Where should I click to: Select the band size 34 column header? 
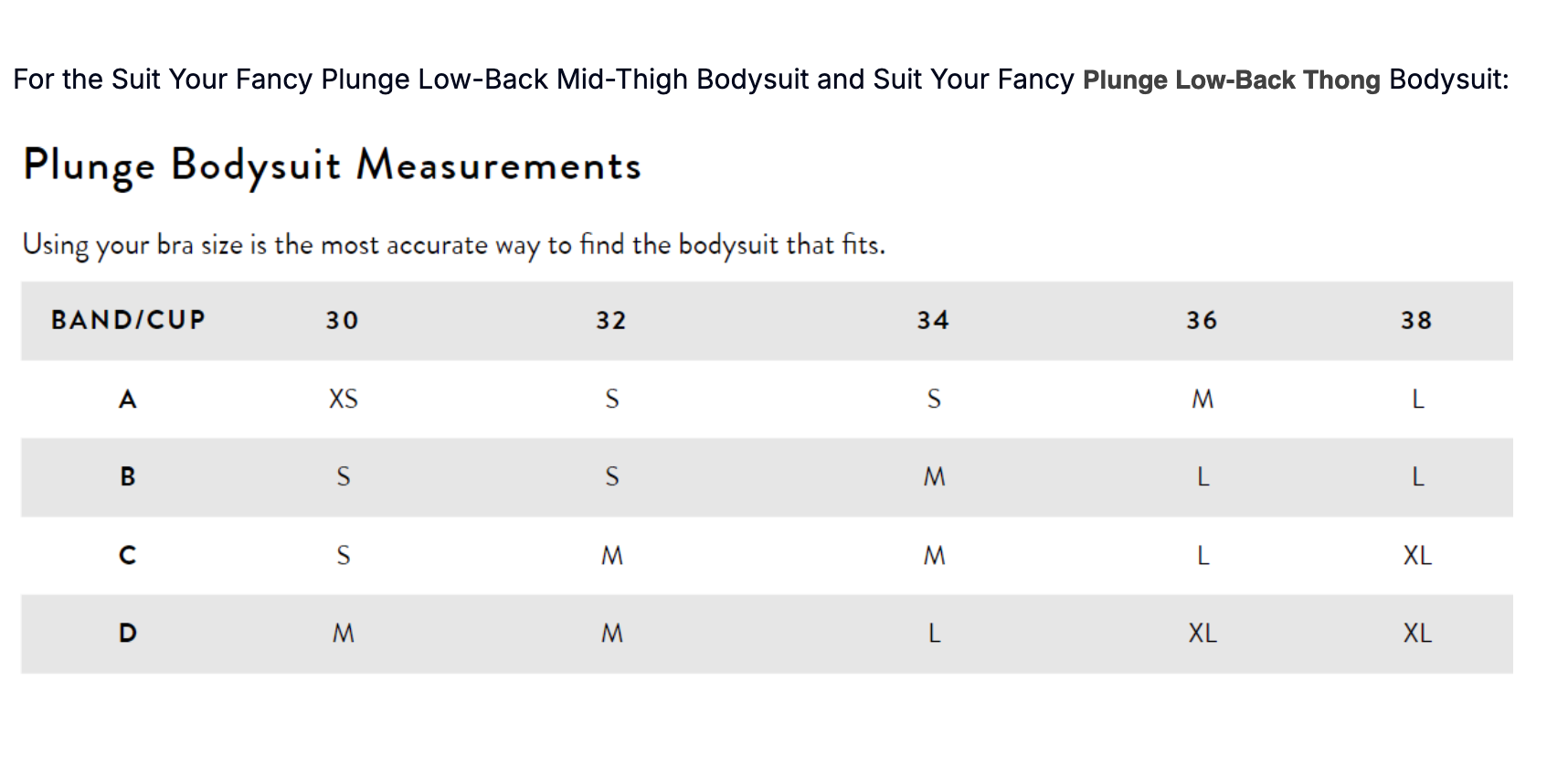tap(933, 320)
